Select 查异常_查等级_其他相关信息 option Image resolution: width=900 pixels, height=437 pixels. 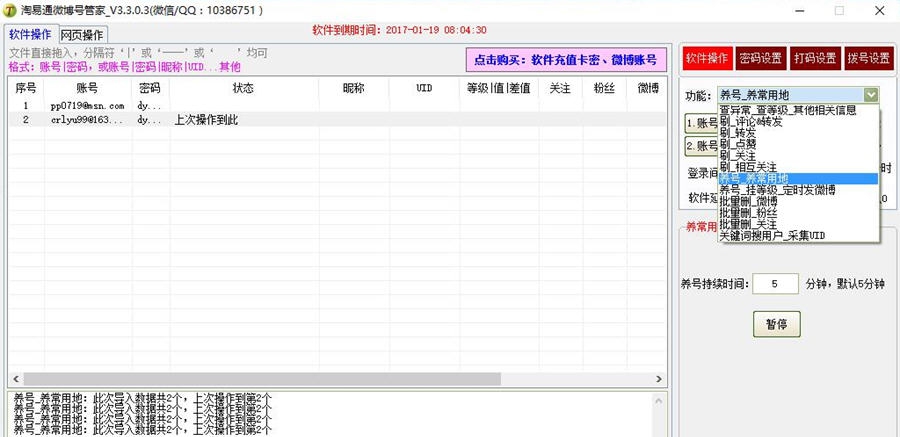(x=798, y=110)
